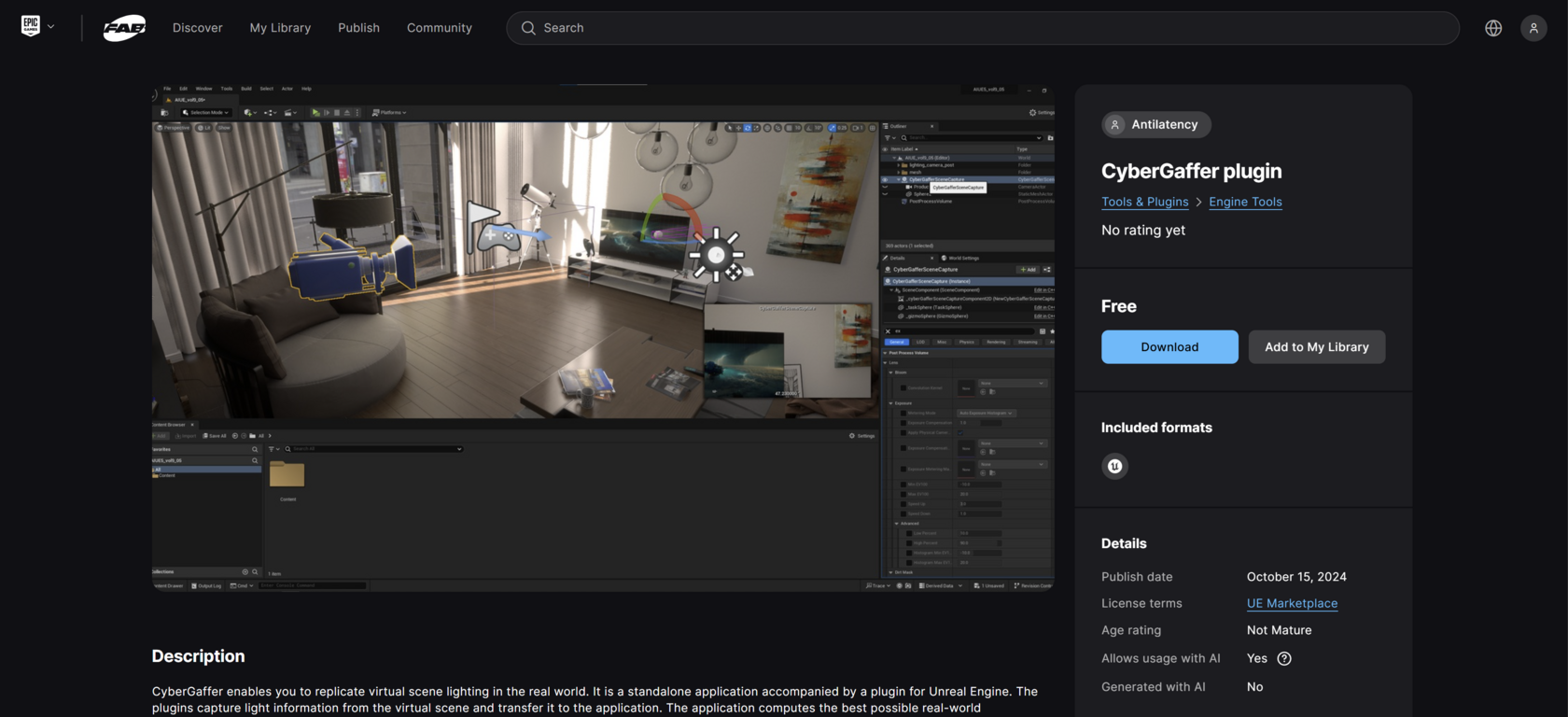The image size is (1568, 717).
Task: Click the AI usage help question icon
Action: pyautogui.click(x=1284, y=658)
